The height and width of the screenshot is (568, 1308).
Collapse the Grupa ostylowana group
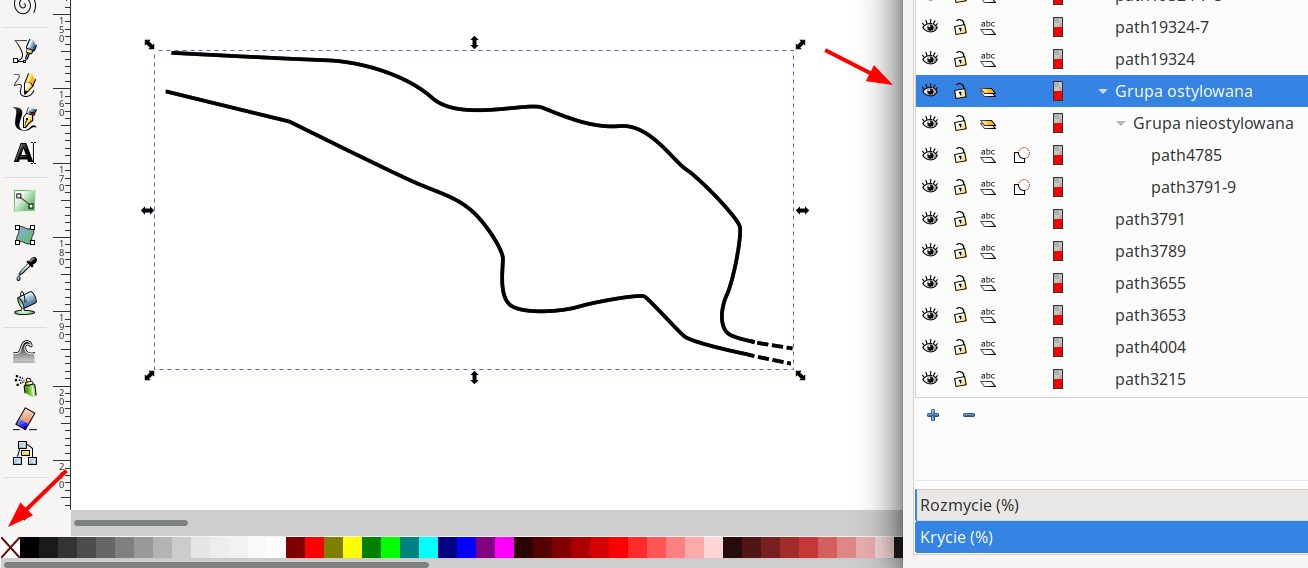1103,91
